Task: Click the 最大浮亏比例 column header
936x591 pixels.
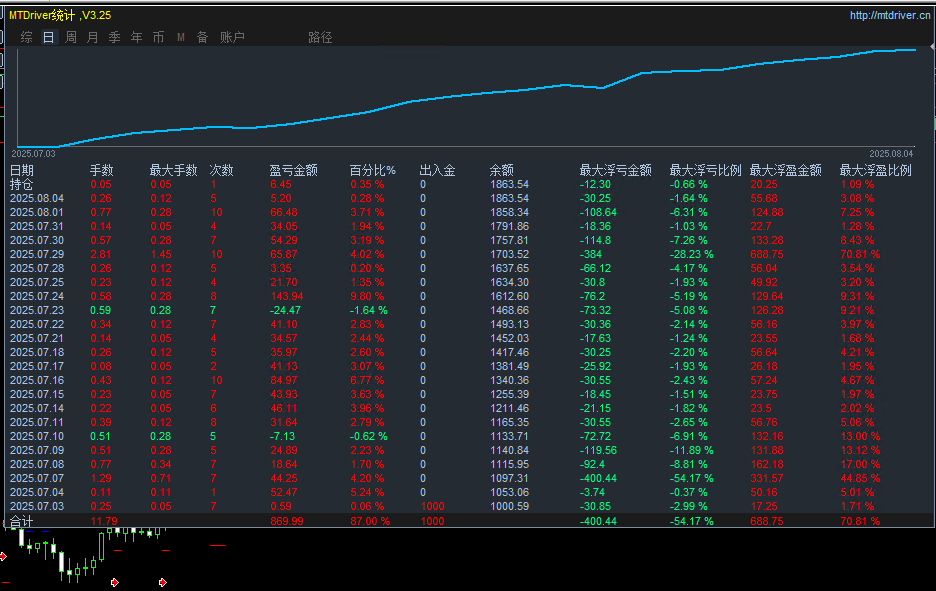Action: pyautogui.click(x=705, y=170)
